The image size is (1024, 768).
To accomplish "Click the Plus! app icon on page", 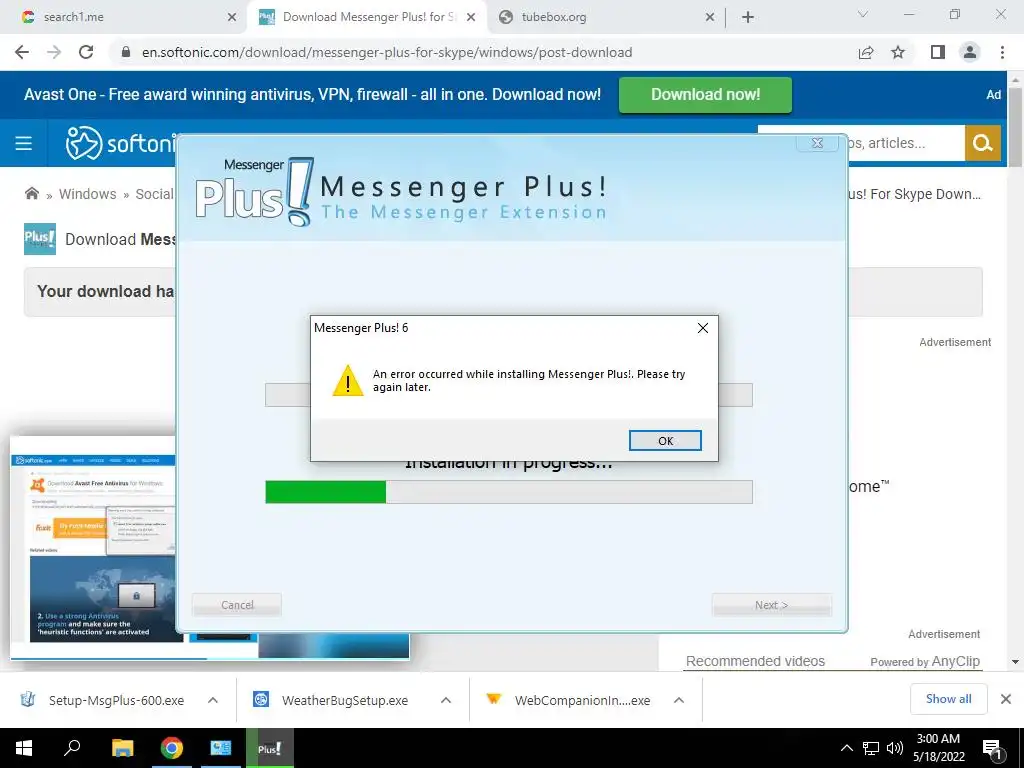I will 40,239.
